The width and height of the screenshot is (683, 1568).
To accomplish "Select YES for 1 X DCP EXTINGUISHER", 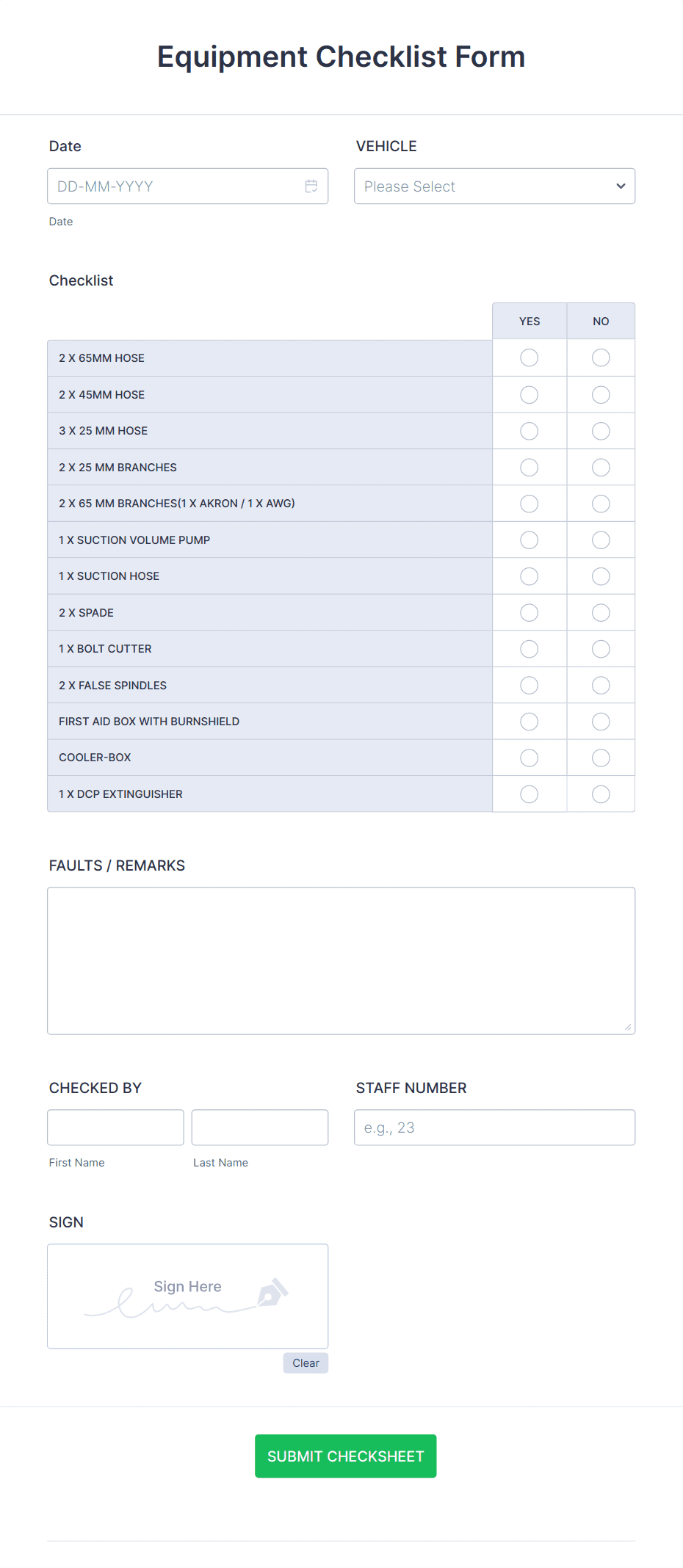I will click(x=529, y=794).
